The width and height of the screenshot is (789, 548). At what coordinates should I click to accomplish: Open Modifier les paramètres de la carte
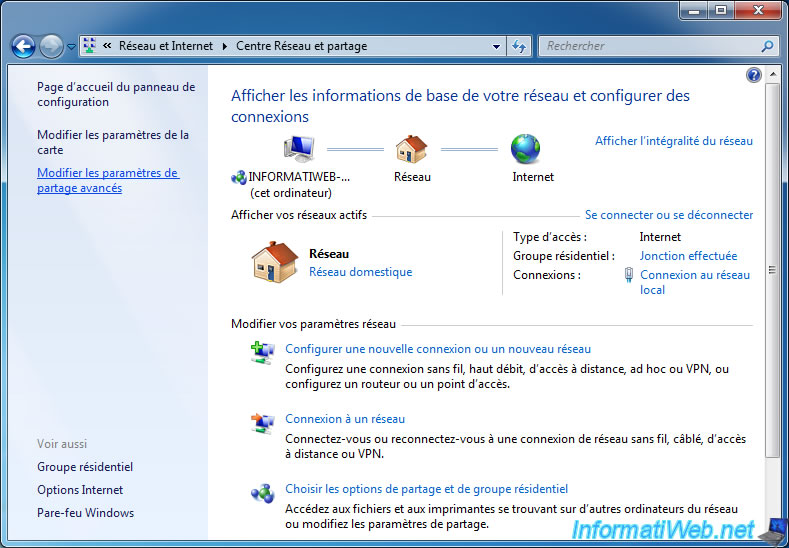[x=113, y=142]
